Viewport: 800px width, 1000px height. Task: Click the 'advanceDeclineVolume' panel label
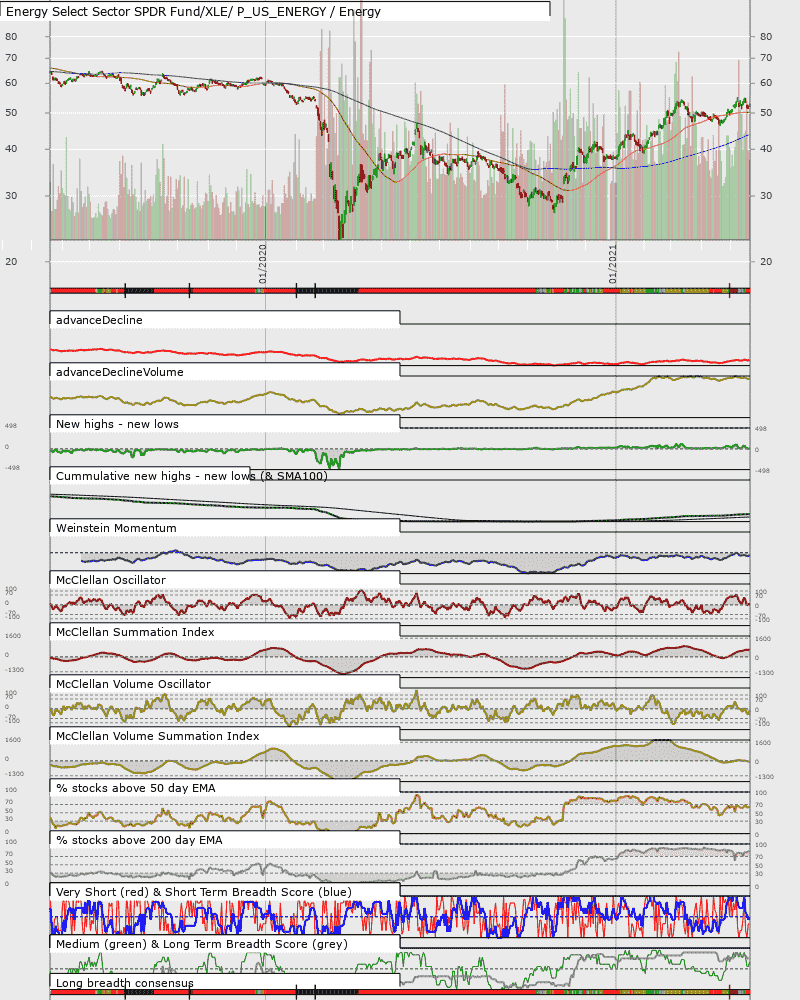pos(119,372)
